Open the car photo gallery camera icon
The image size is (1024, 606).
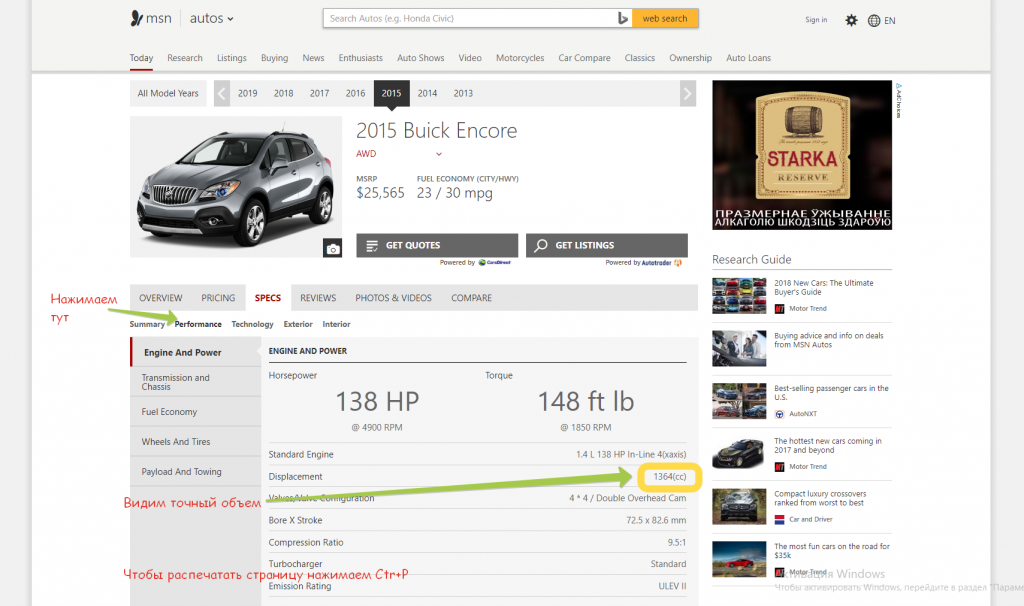coord(332,248)
